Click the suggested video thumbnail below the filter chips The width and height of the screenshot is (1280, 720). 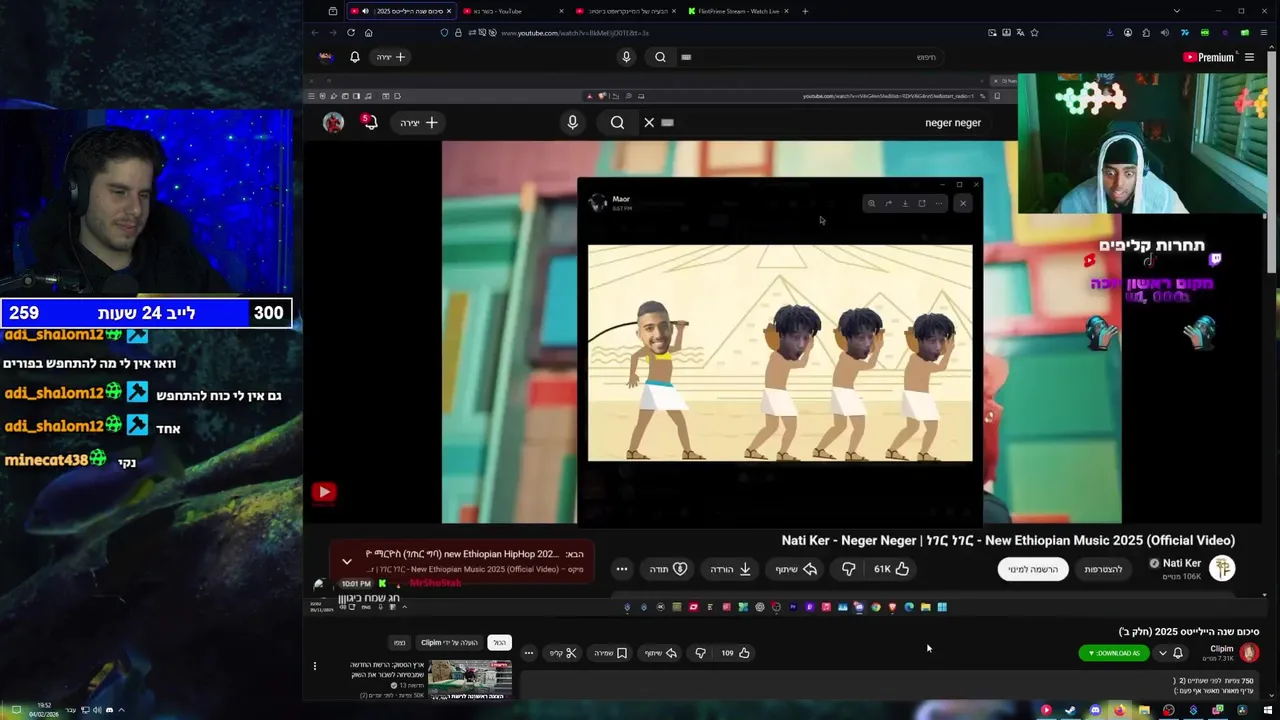coord(470,679)
